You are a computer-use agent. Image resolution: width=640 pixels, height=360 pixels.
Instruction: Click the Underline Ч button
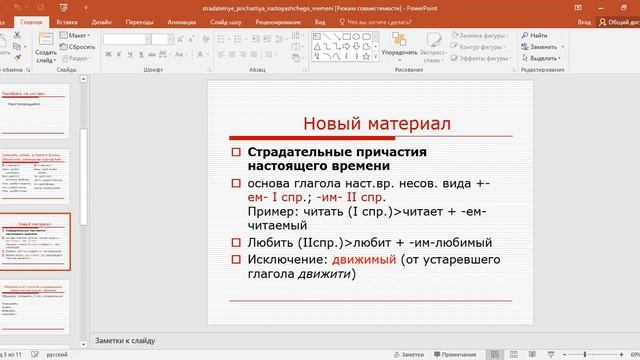(x=130, y=54)
